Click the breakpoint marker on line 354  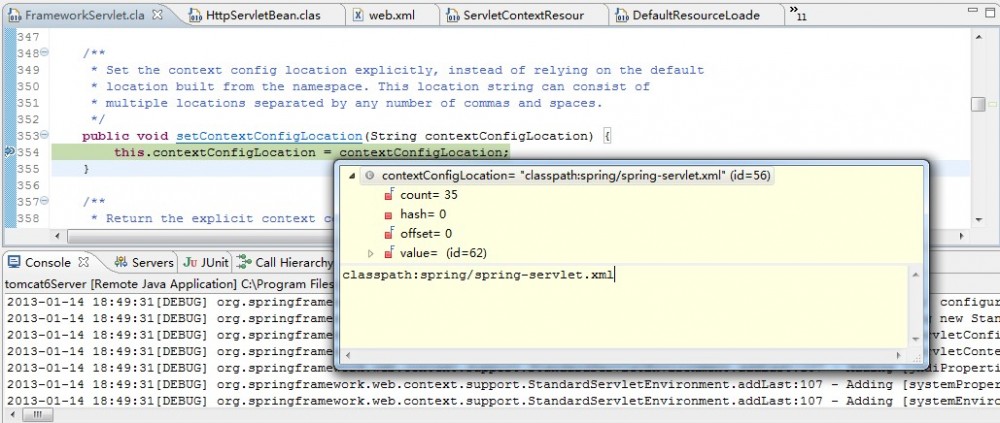pos(9,152)
